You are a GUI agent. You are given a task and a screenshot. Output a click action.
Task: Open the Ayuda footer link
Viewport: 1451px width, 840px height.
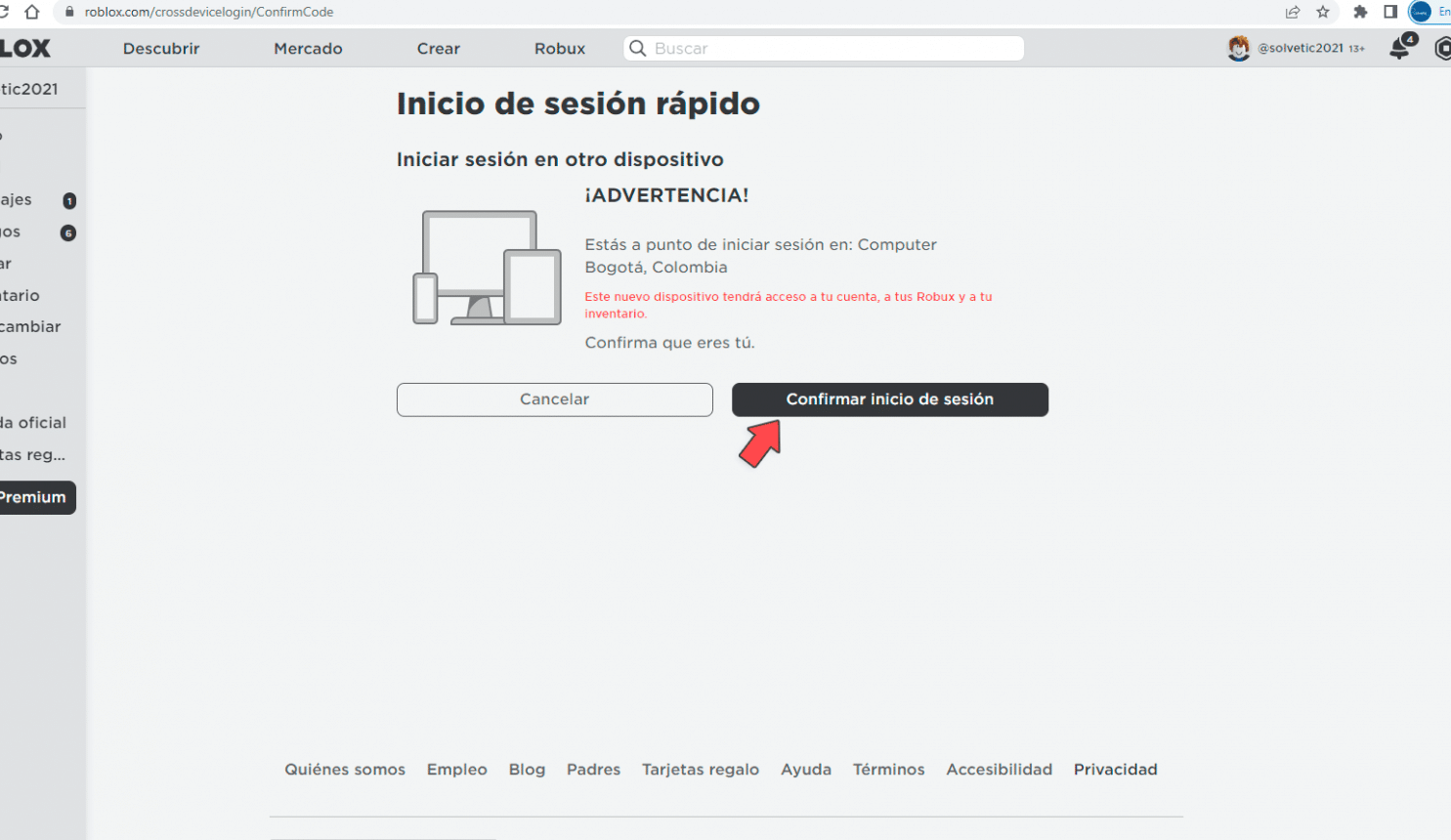click(x=806, y=770)
